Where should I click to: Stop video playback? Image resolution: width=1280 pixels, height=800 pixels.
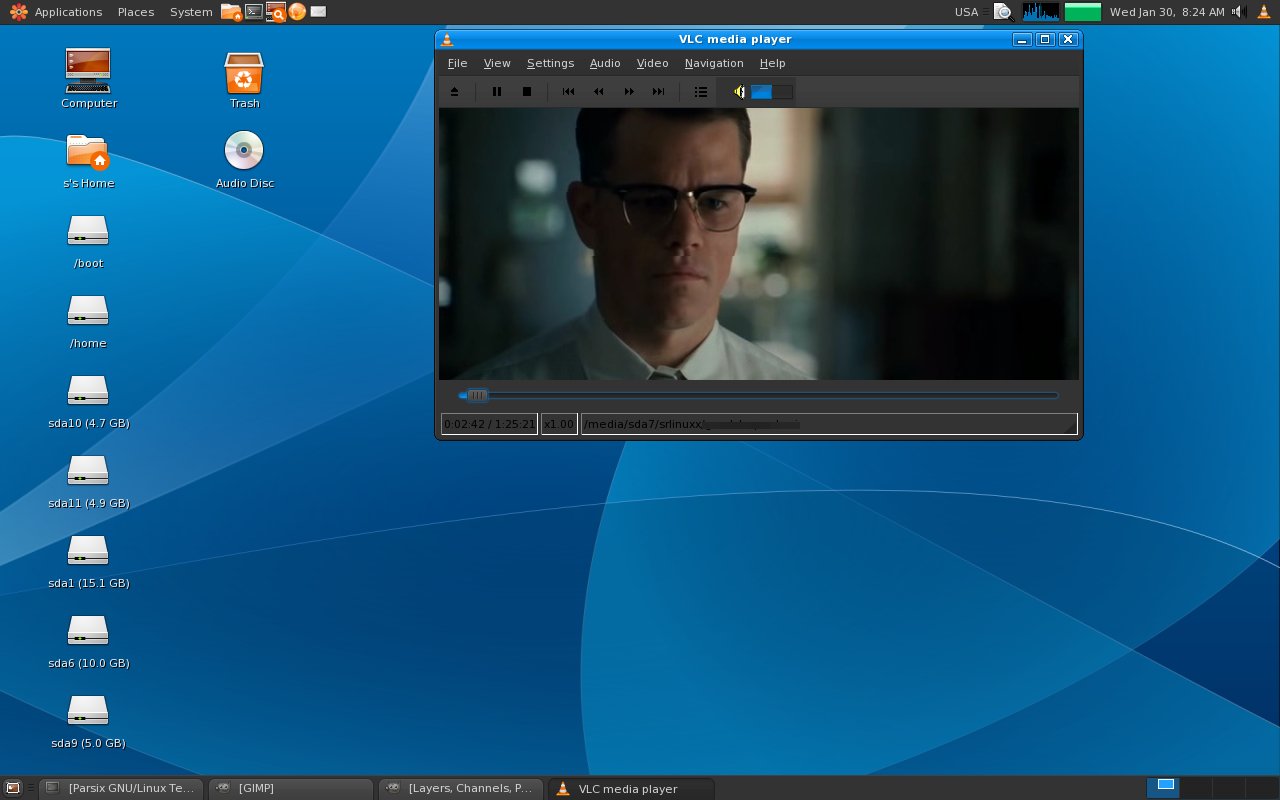tap(527, 92)
